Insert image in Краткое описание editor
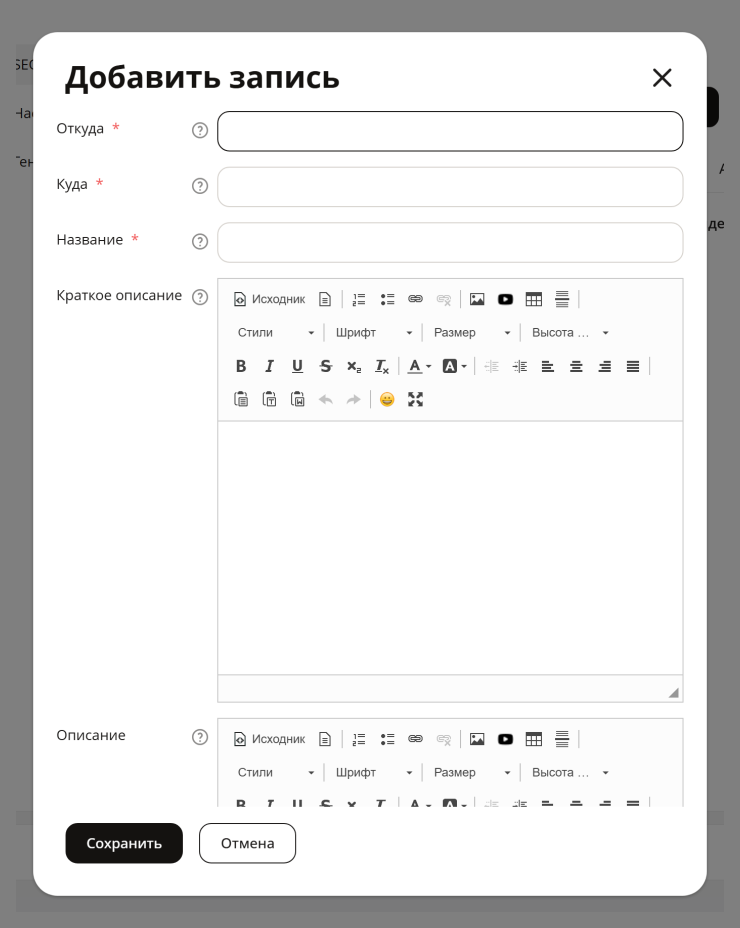The height and width of the screenshot is (928, 740). click(477, 299)
